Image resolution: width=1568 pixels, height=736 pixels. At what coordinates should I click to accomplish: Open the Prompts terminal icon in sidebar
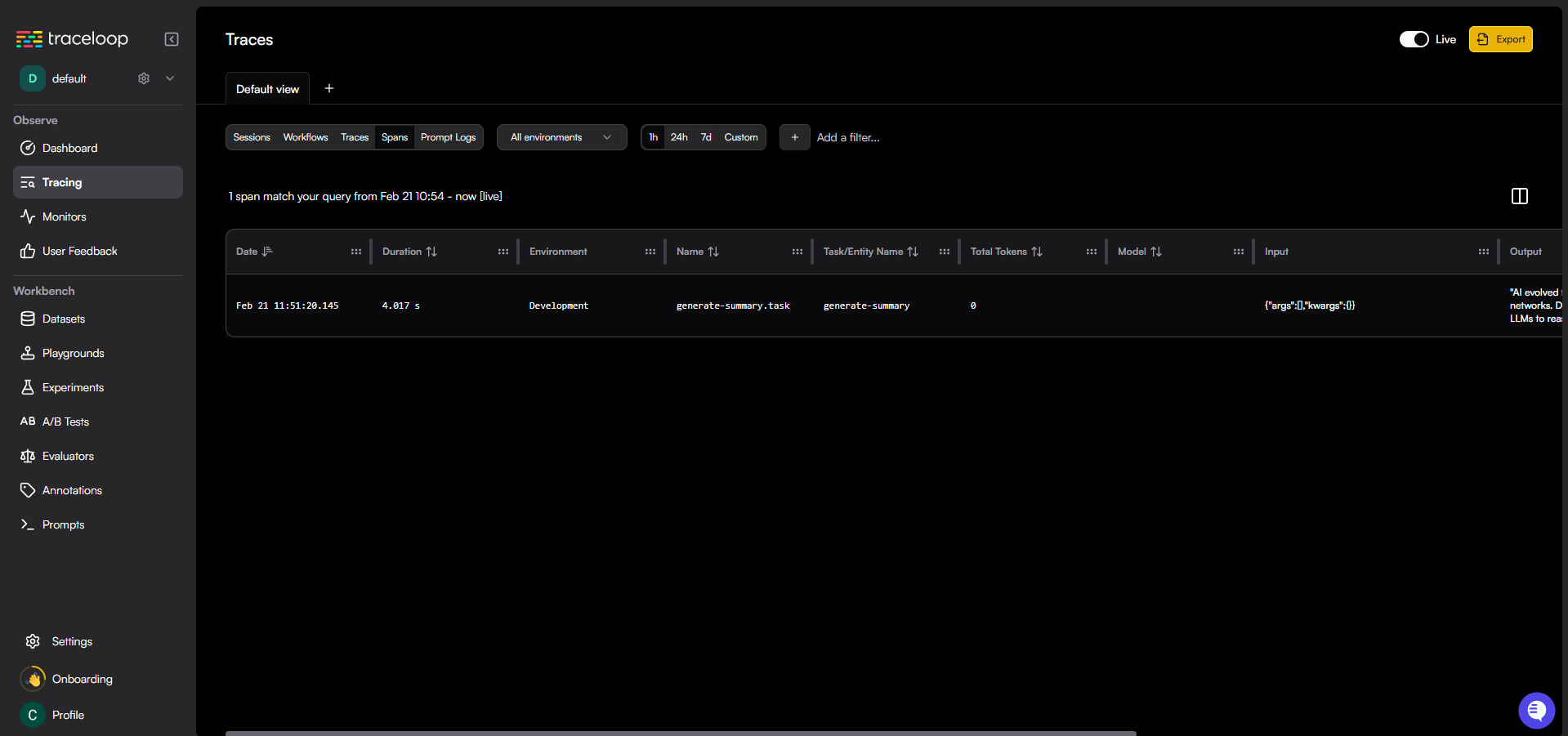pyautogui.click(x=27, y=524)
